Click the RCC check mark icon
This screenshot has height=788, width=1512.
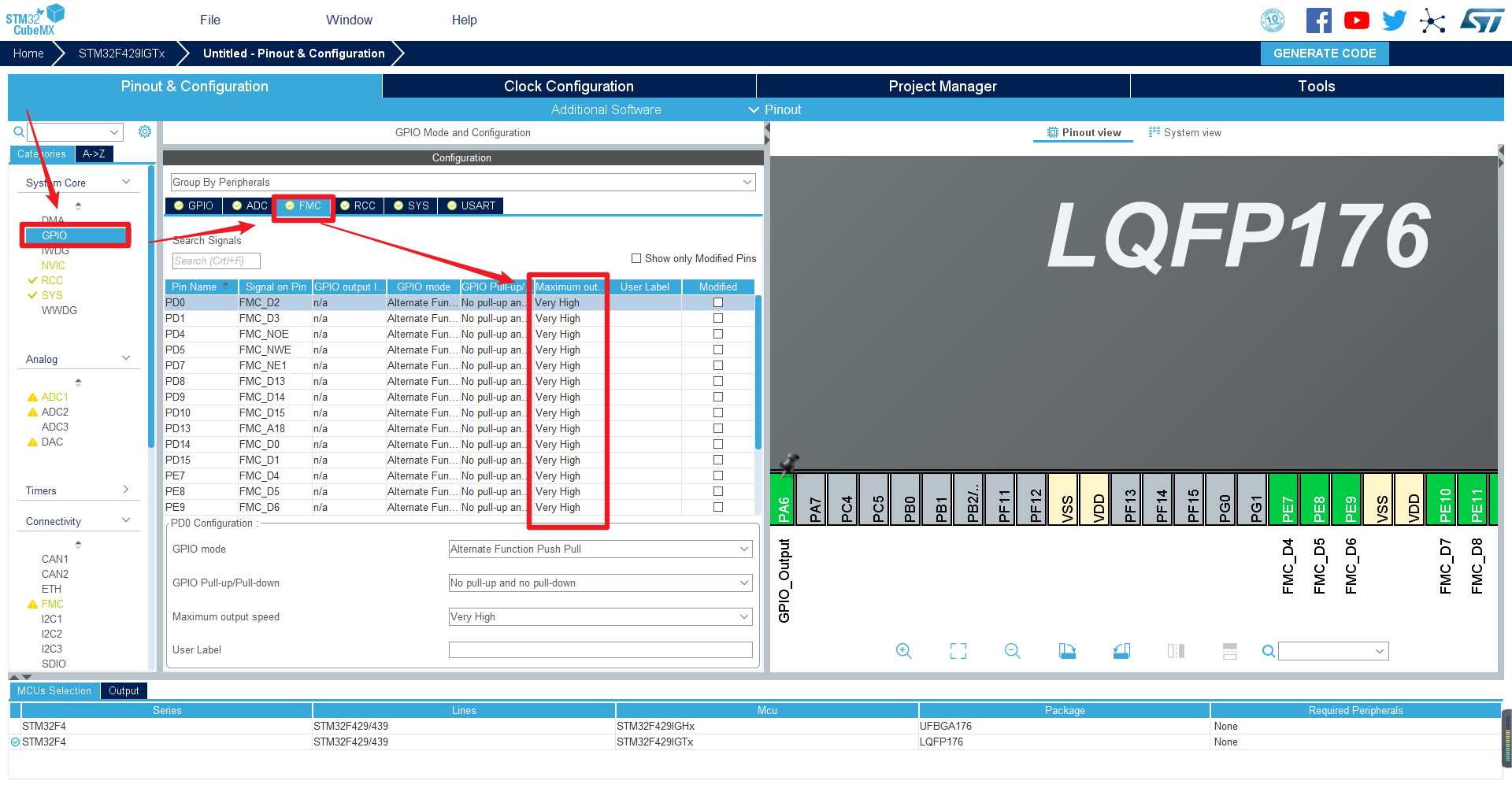click(32, 280)
